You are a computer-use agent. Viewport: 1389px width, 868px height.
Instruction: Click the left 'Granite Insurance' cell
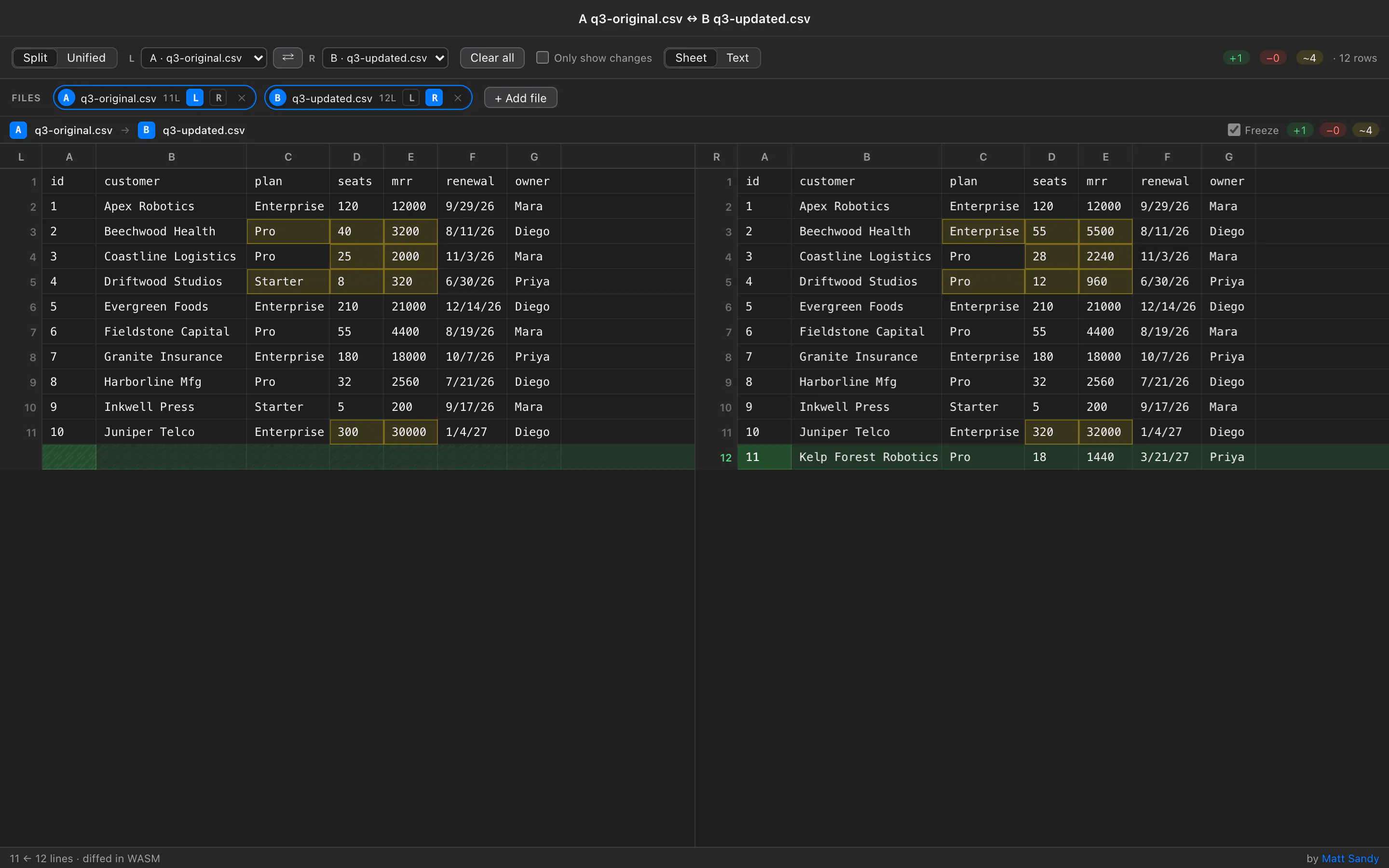(171, 356)
